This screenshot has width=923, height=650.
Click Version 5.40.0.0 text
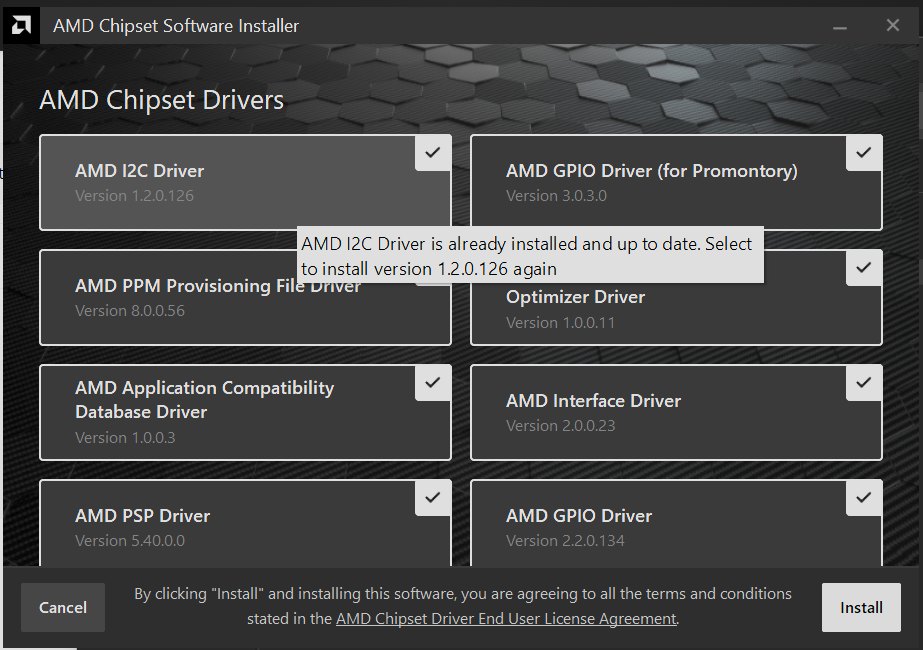[130, 540]
